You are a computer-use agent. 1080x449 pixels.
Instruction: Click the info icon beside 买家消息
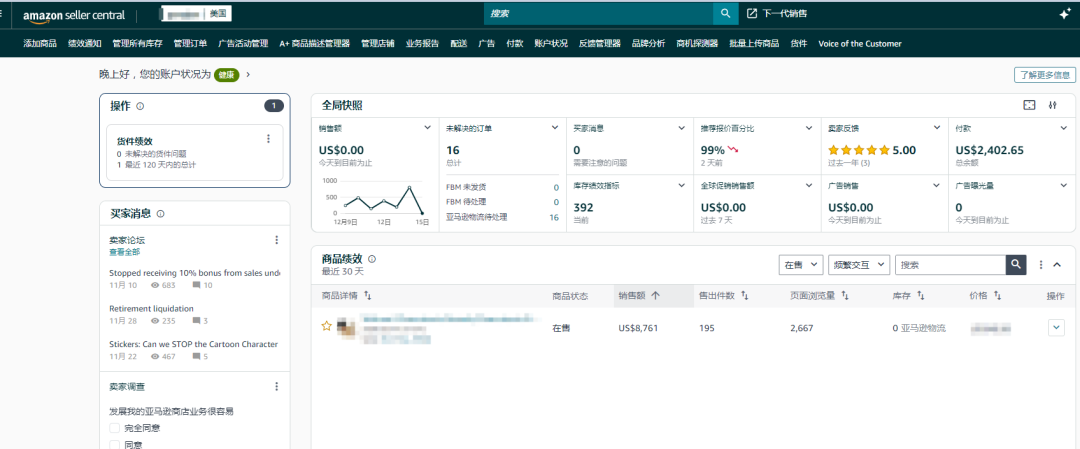(160, 213)
